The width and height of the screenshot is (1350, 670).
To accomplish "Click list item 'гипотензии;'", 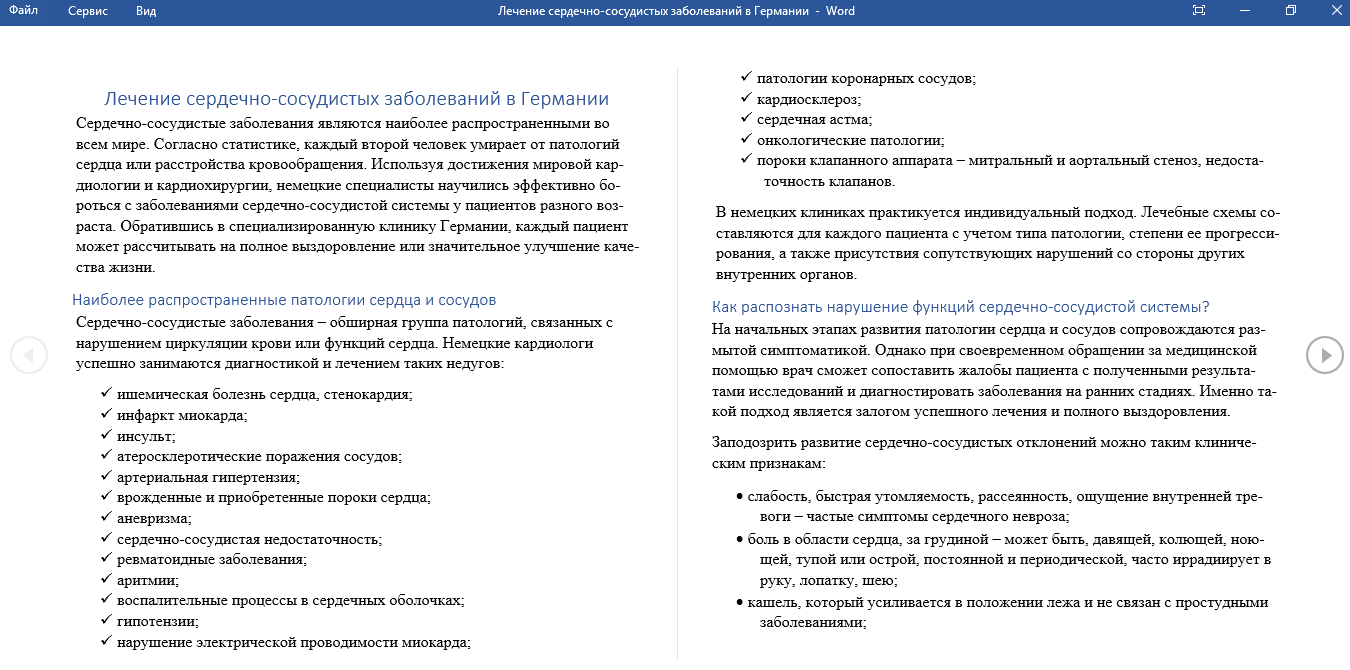I will tap(158, 621).
